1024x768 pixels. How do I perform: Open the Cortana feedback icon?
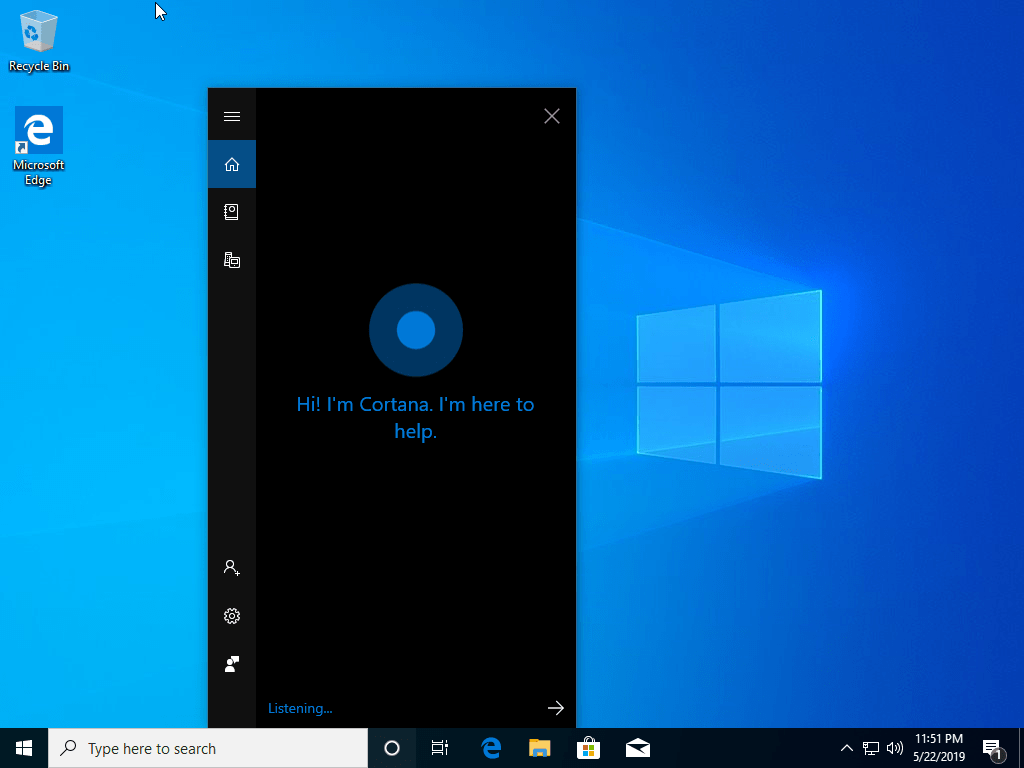click(232, 664)
